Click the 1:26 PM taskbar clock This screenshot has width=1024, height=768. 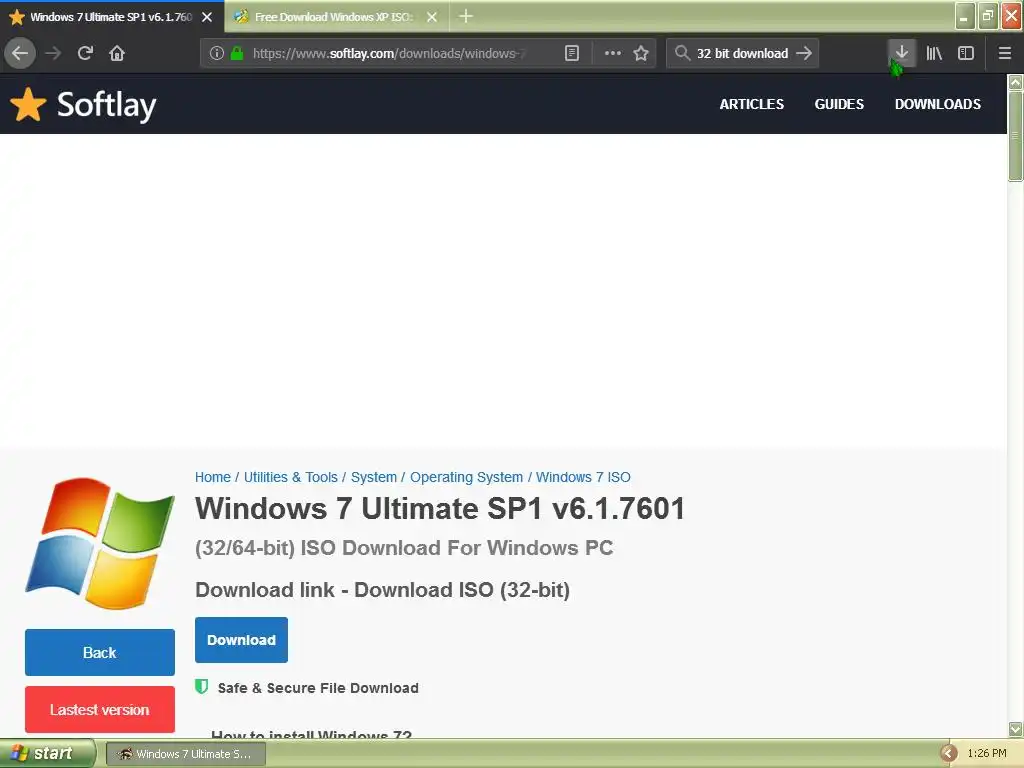click(987, 754)
